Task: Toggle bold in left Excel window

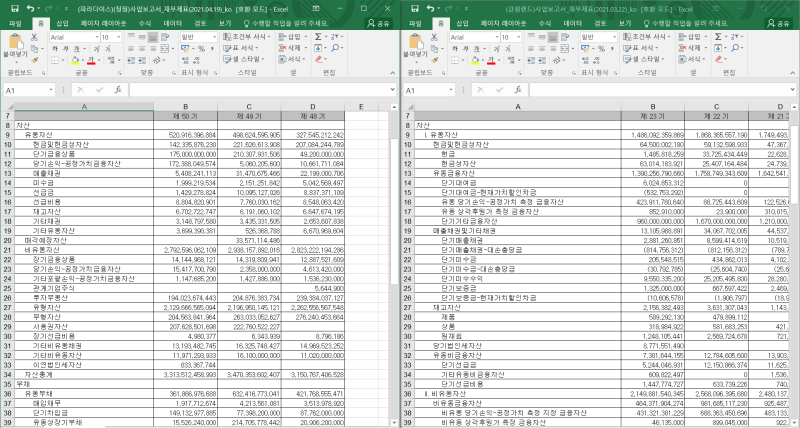Action: 55,48
